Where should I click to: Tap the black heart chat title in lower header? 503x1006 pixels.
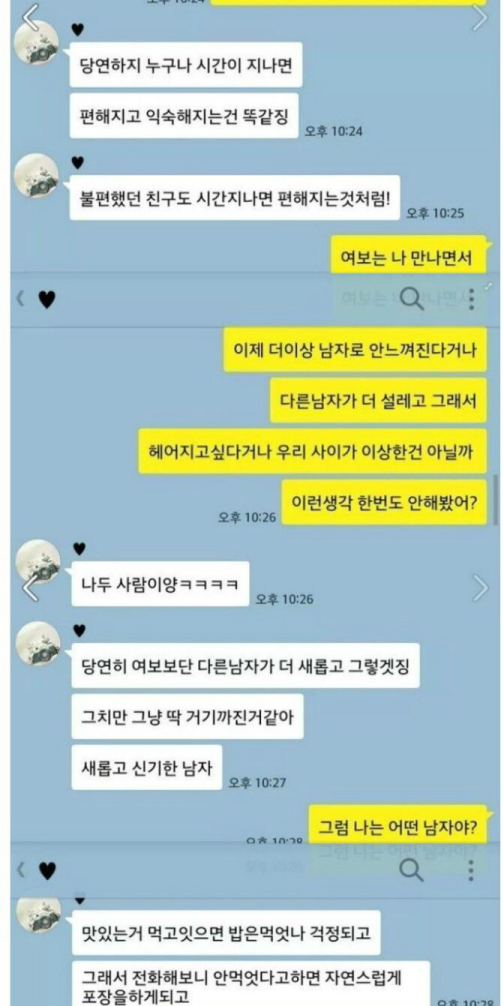[x=47, y=871]
